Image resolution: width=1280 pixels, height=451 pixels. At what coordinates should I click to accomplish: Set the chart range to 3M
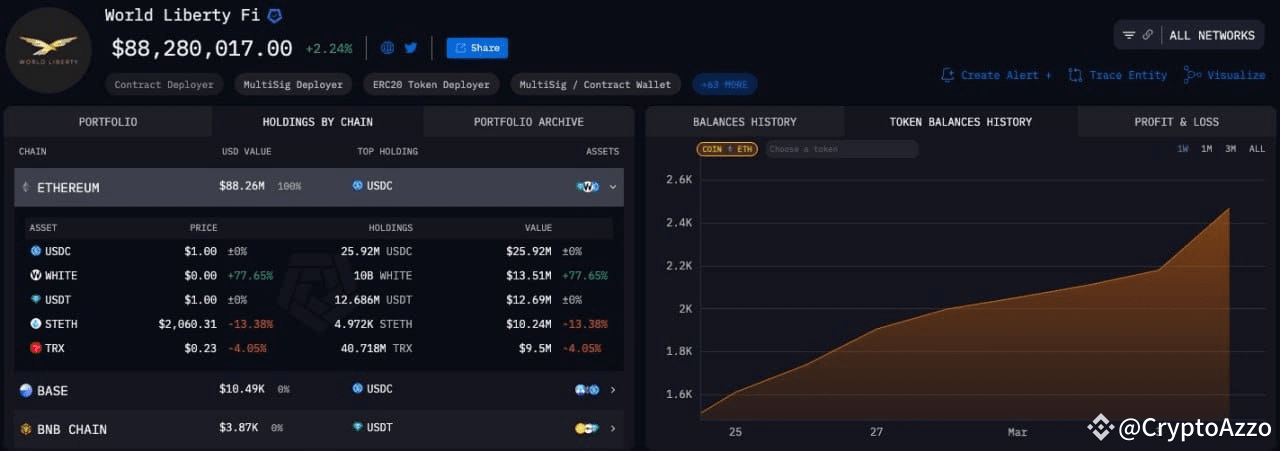click(1231, 149)
